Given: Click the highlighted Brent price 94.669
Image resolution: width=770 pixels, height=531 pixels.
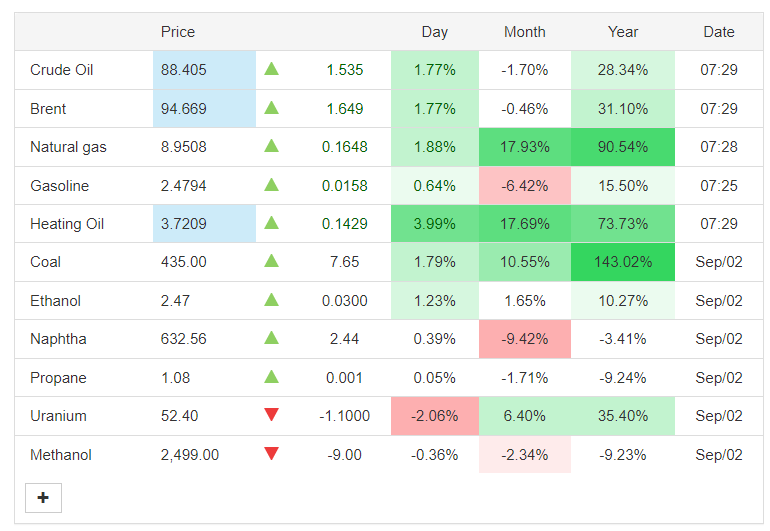Looking at the screenshot, I should pyautogui.click(x=184, y=108).
